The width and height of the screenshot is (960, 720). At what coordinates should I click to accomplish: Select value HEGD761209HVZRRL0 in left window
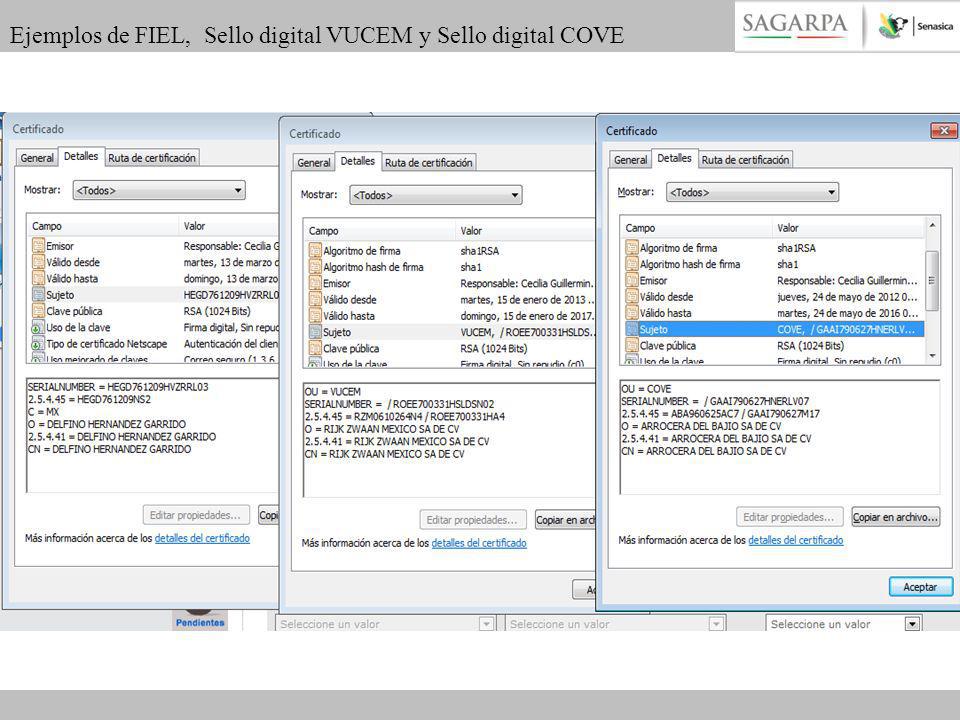[x=231, y=295]
